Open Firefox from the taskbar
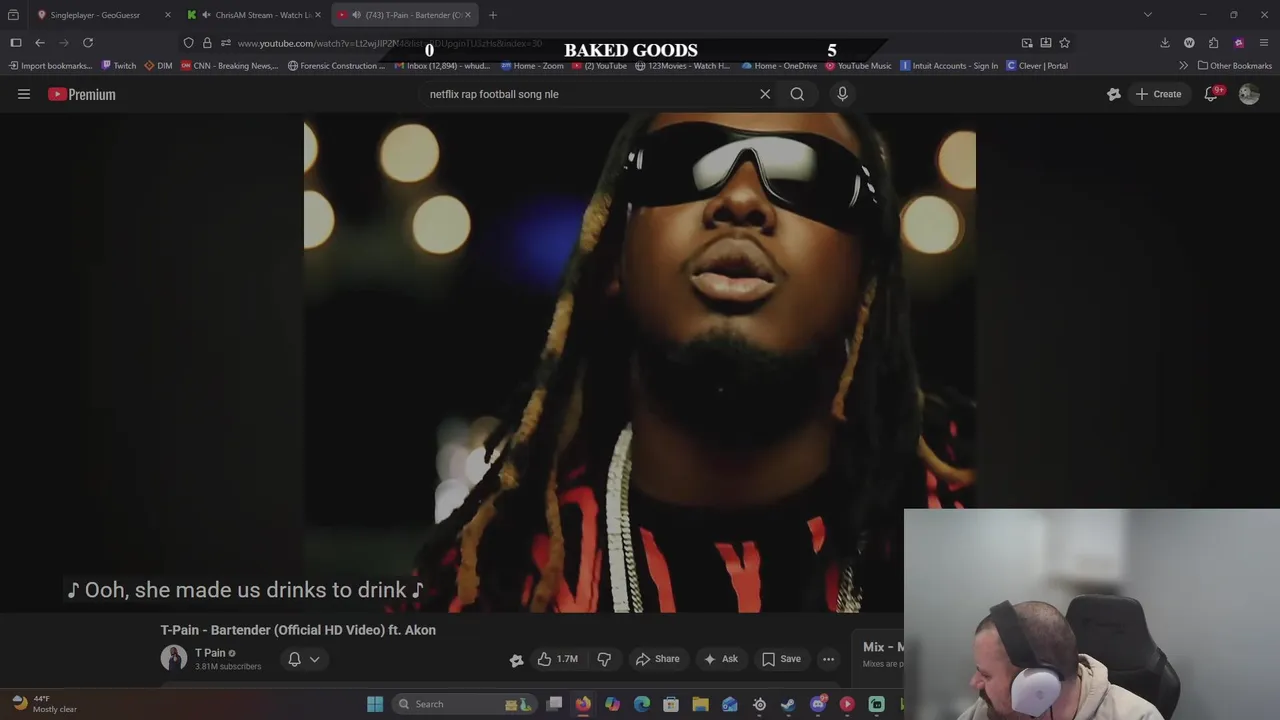The width and height of the screenshot is (1280, 720). click(x=583, y=704)
